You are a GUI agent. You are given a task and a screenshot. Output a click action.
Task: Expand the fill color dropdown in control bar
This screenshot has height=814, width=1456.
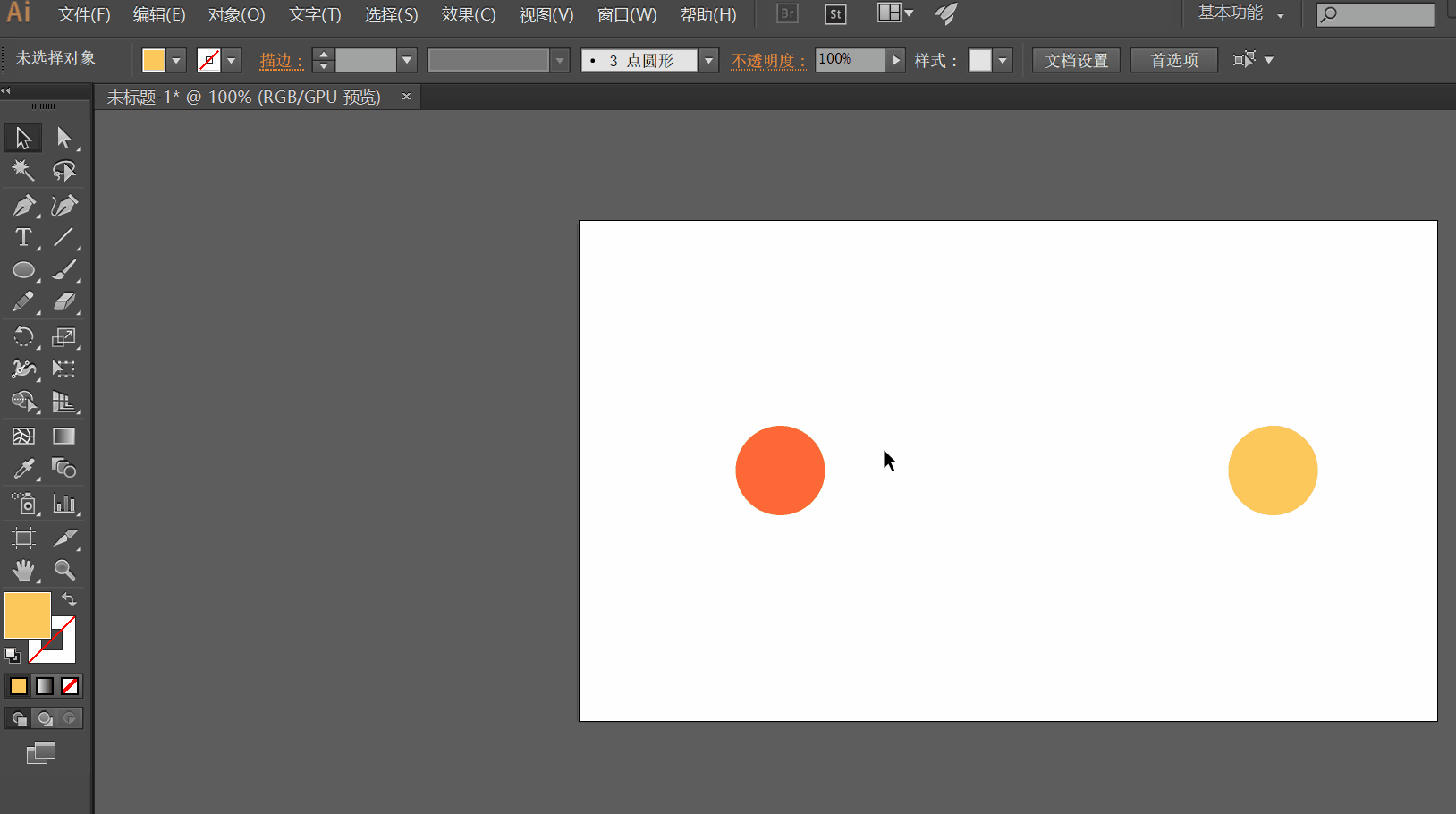point(176,61)
